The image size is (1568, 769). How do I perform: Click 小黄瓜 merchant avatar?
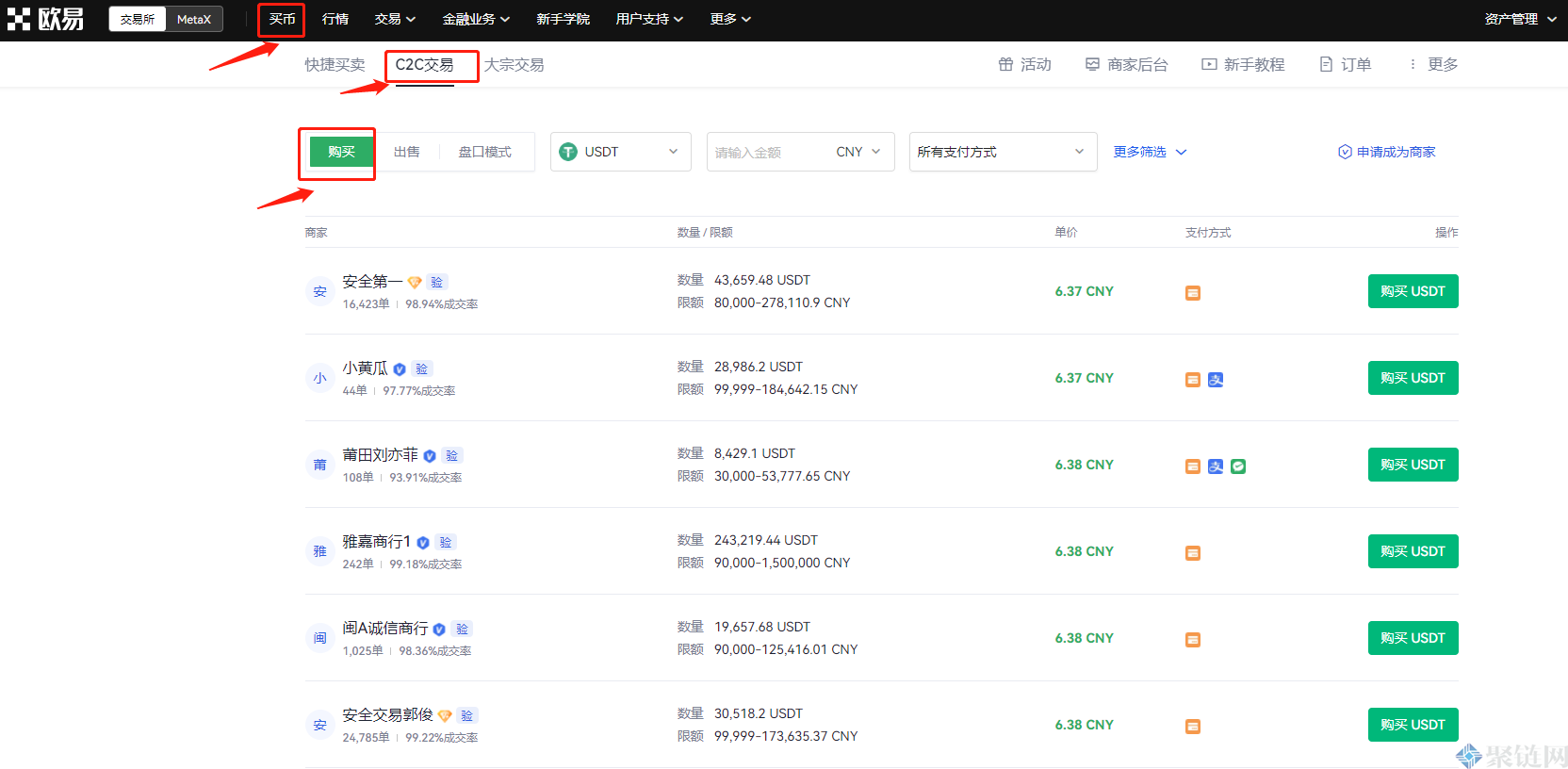(319, 378)
